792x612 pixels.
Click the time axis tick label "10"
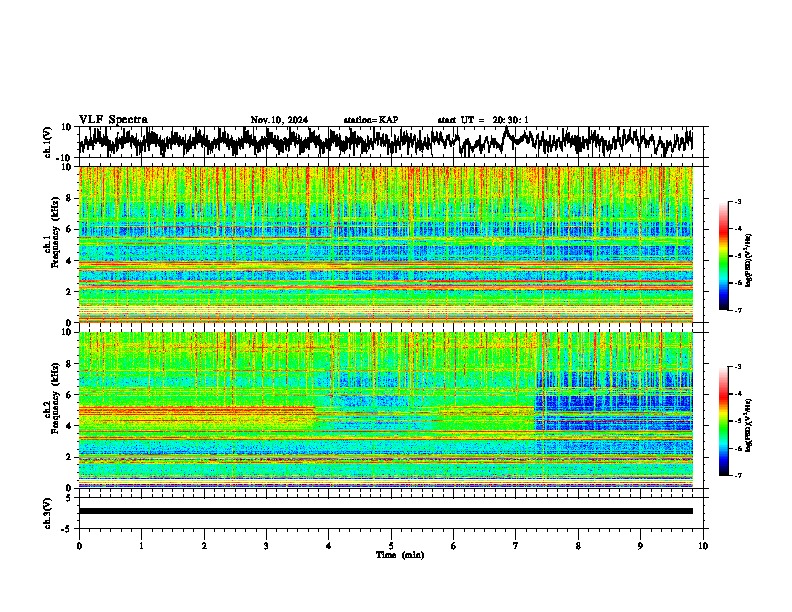[x=703, y=546]
